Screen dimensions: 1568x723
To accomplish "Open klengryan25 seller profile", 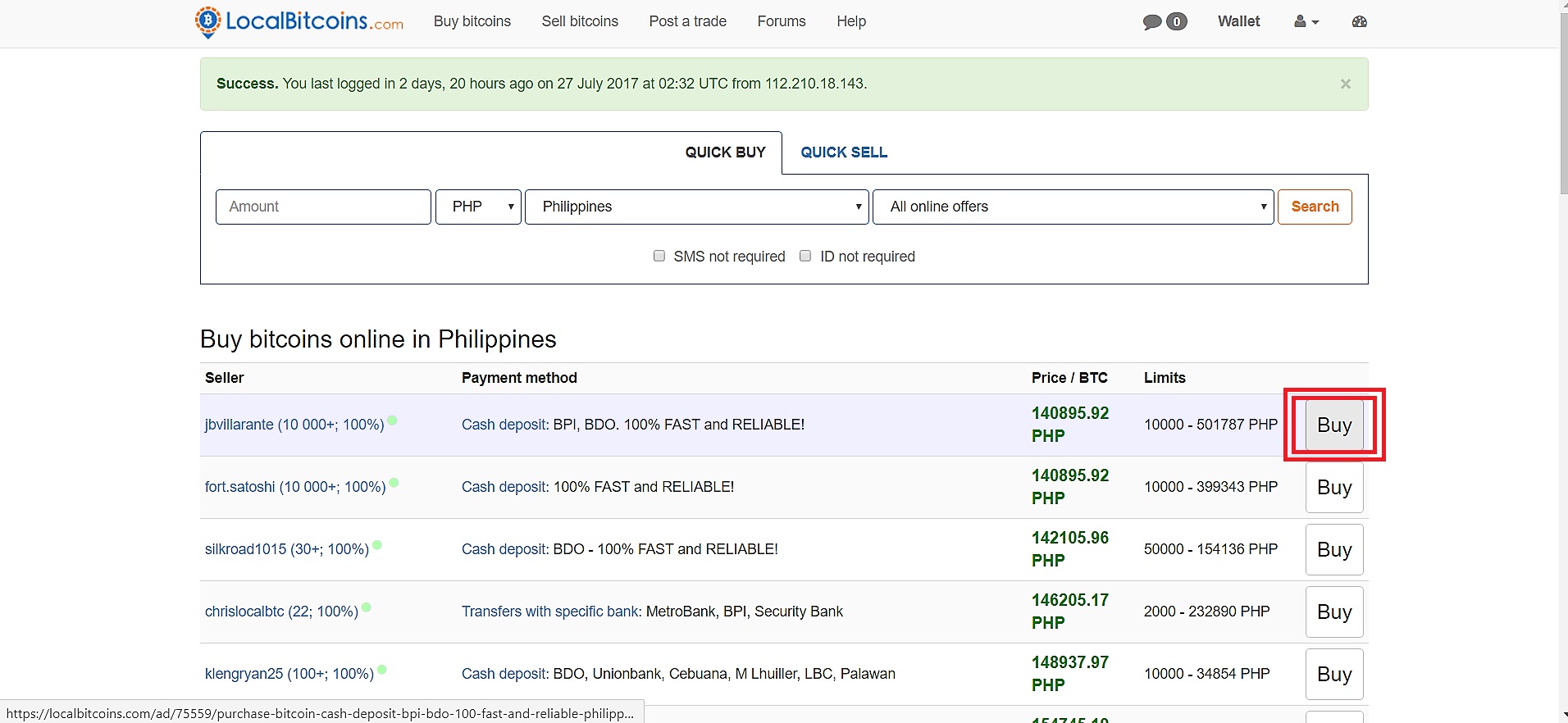I will tap(289, 674).
